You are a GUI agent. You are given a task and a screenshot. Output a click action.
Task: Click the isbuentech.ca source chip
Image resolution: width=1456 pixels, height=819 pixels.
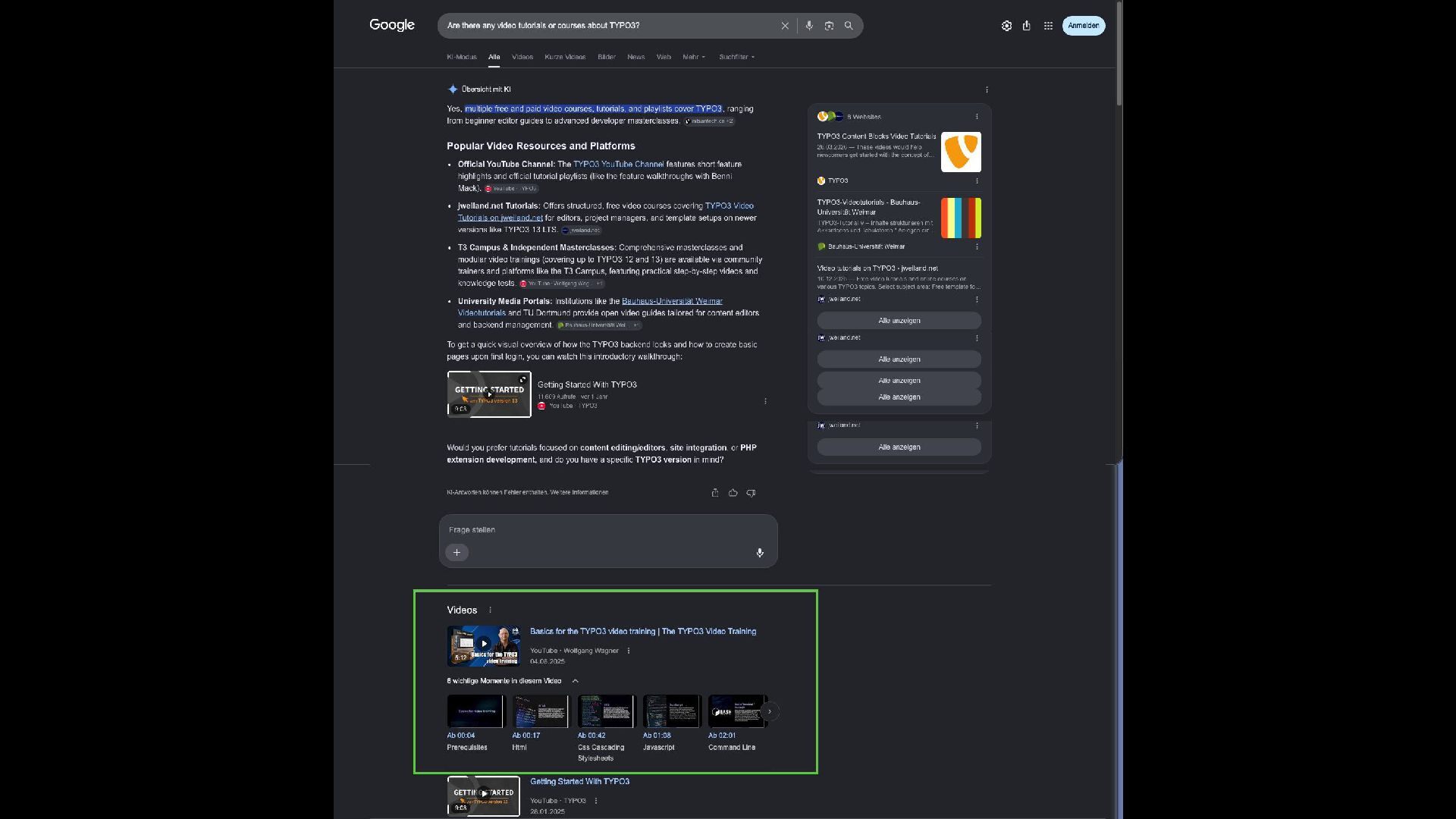[709, 121]
